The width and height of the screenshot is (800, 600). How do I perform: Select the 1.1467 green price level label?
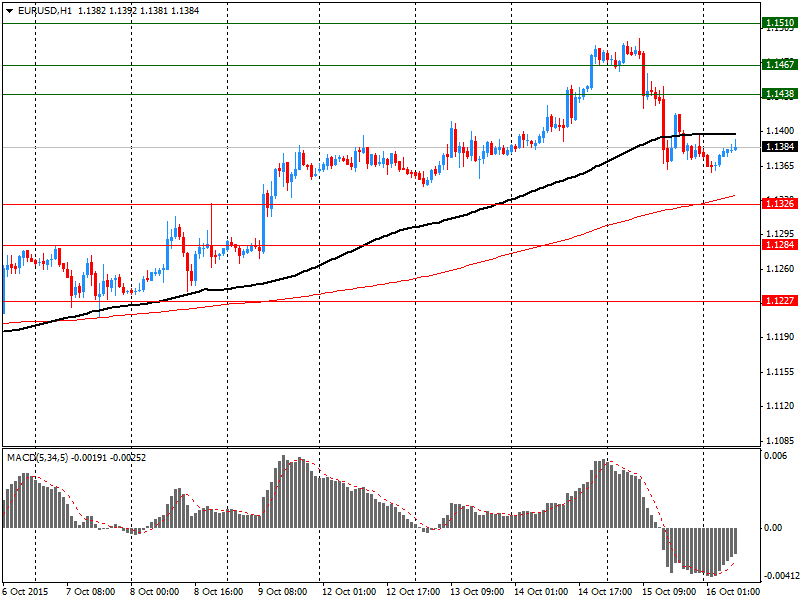click(779, 64)
